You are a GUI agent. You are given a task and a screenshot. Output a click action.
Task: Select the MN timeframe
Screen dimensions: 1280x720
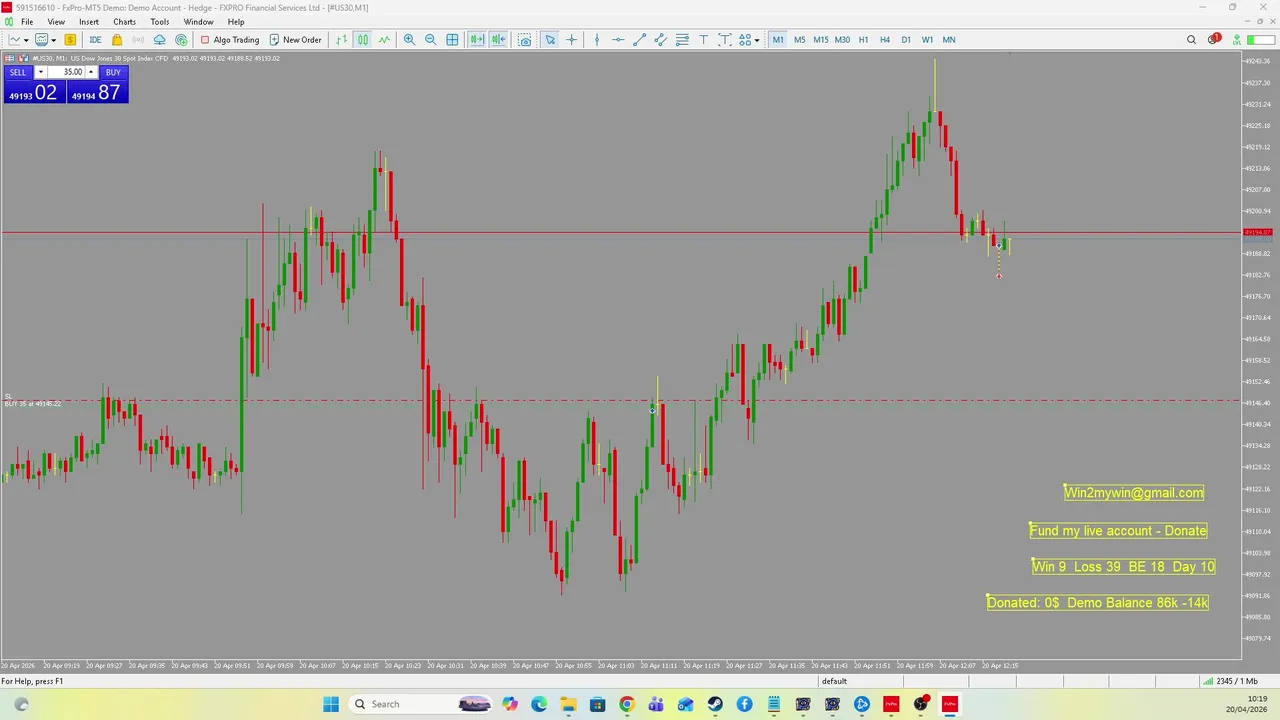(949, 40)
